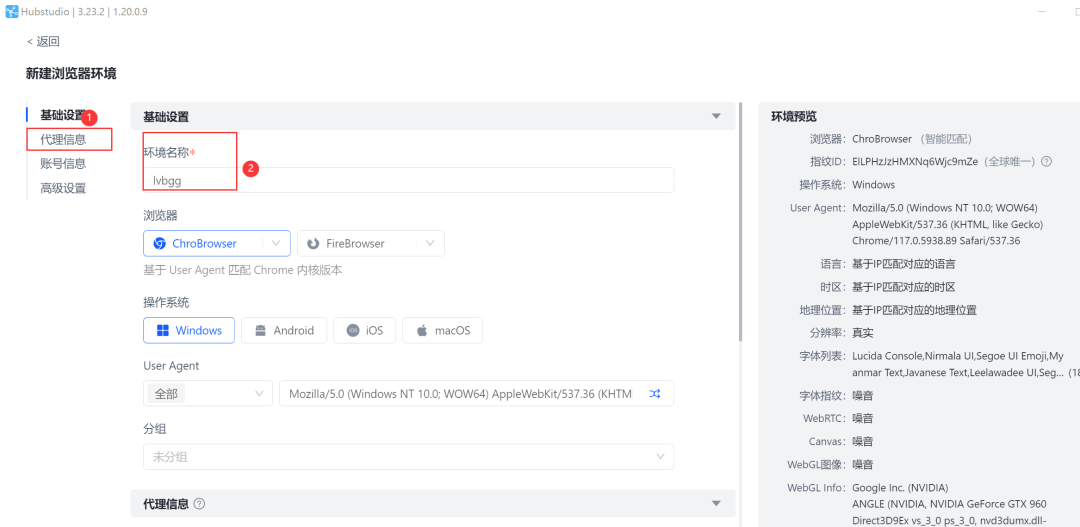Click the 代理信息 help question icon
The height and width of the screenshot is (527, 1080).
[200, 504]
